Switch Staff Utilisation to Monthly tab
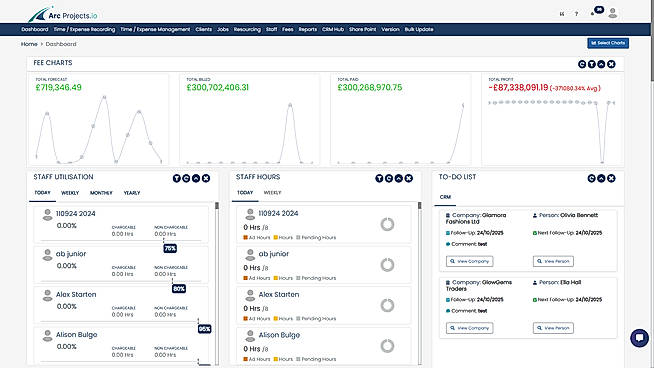Screen dimensions: 654x368 click(101, 193)
